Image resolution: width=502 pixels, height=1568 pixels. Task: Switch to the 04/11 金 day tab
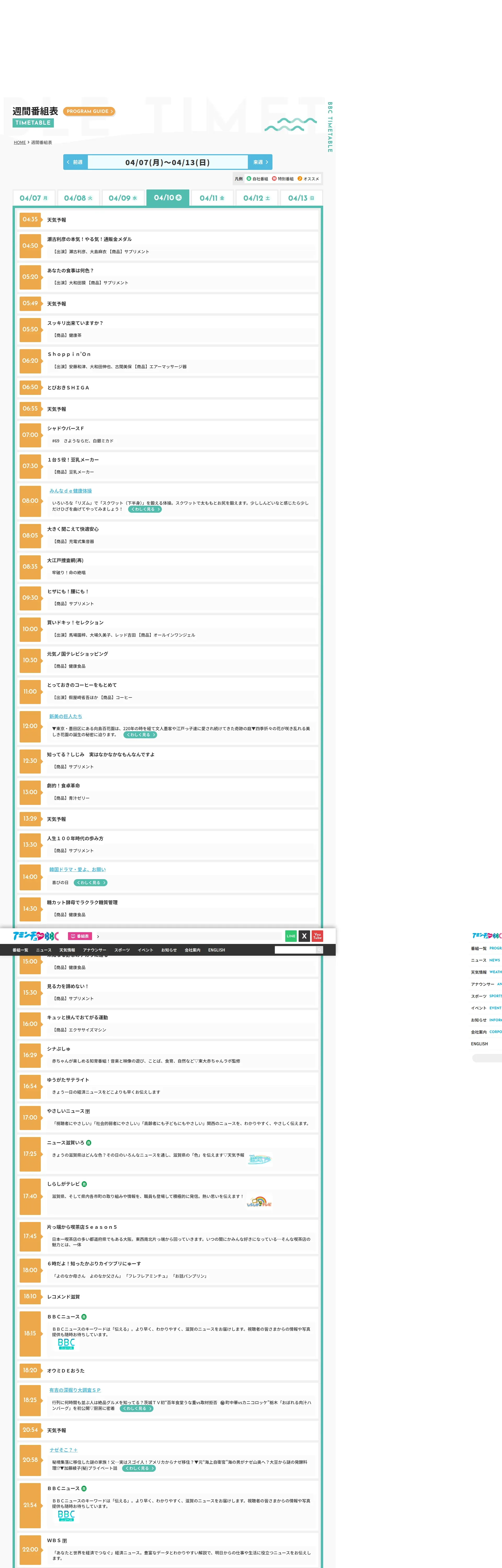[x=212, y=198]
